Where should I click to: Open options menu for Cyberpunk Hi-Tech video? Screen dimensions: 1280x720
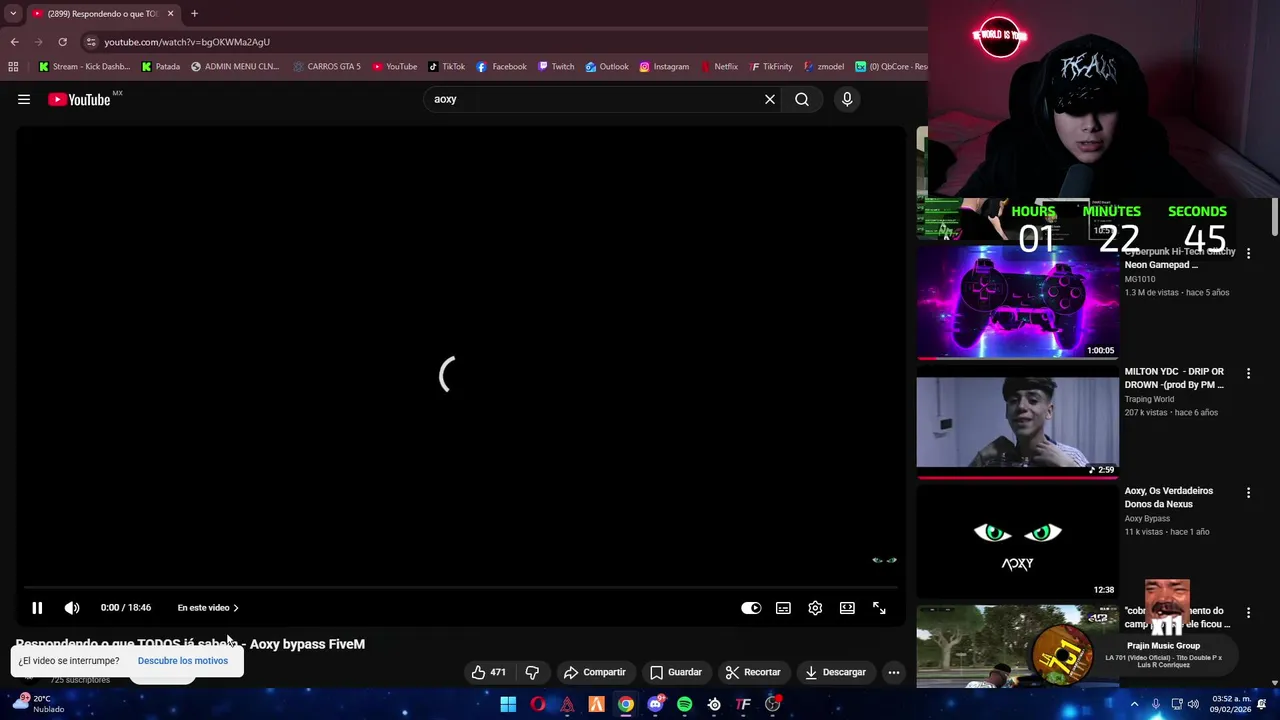pos(1248,254)
